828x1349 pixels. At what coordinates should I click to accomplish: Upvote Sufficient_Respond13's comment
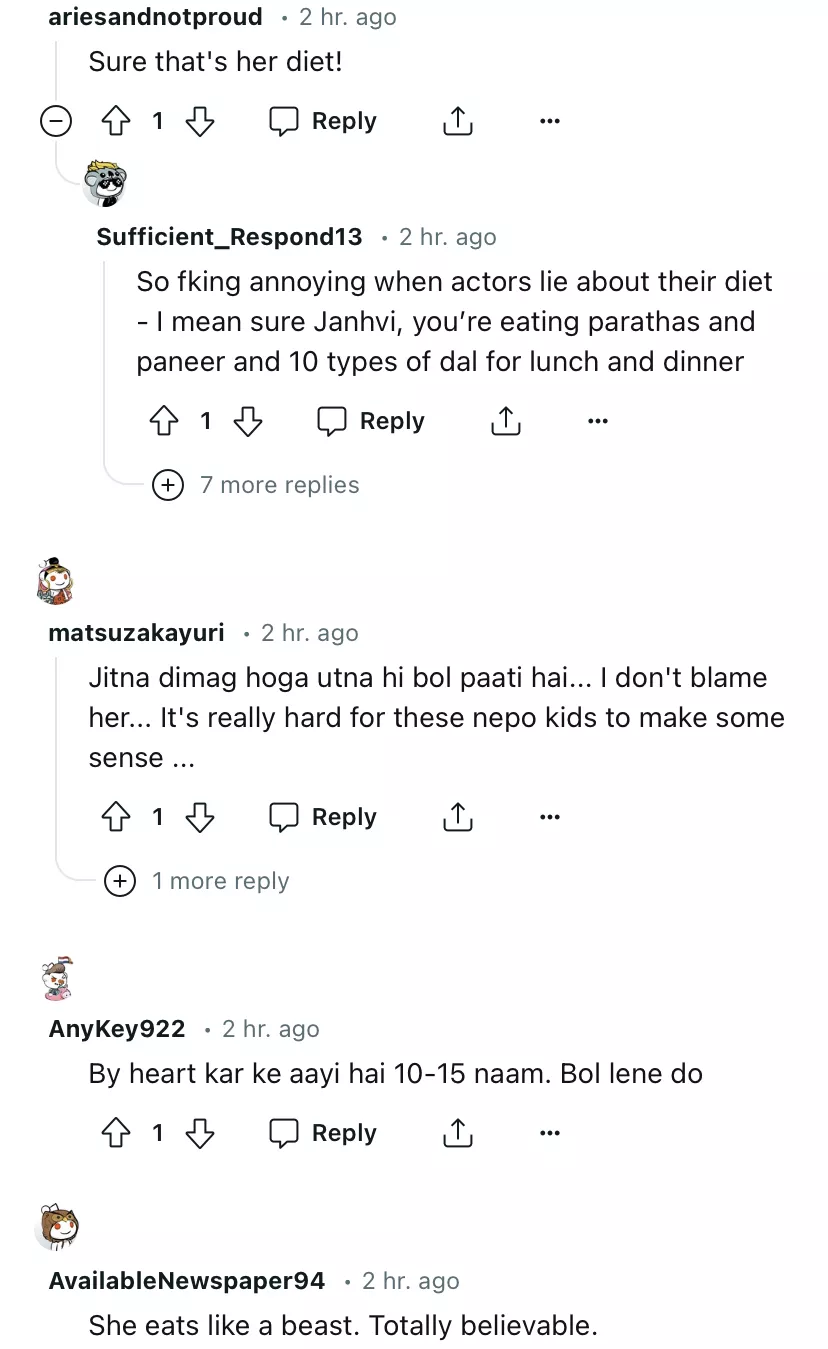click(x=165, y=422)
